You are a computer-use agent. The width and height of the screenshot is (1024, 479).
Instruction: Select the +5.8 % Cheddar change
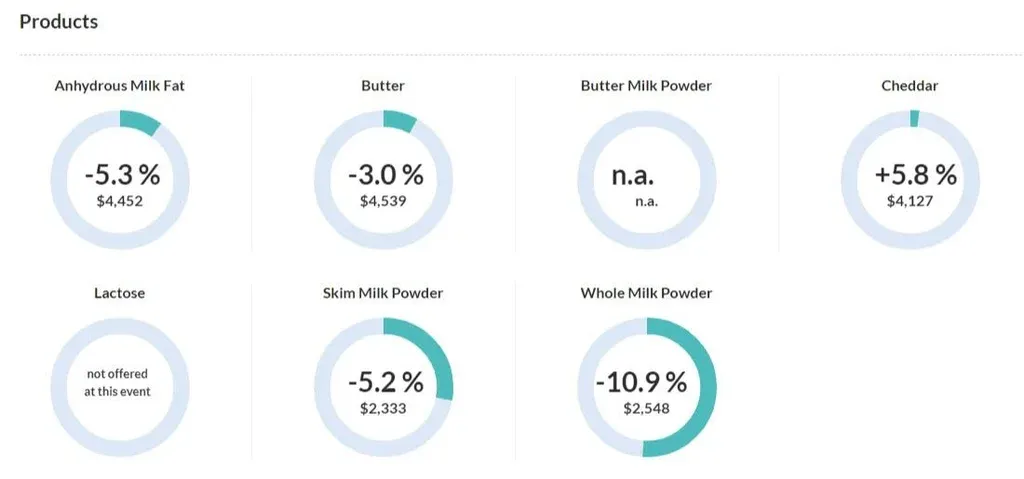tap(915, 174)
